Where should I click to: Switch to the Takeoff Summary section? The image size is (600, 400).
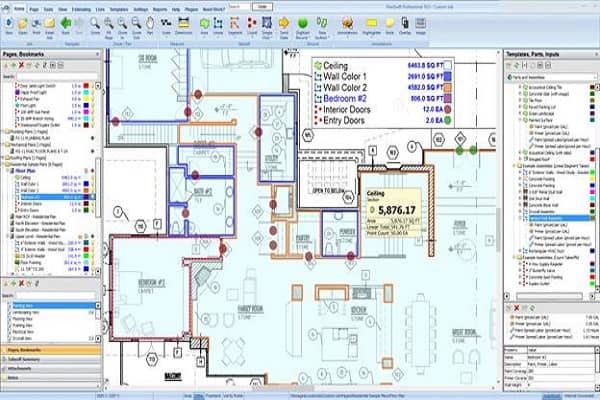click(x=51, y=359)
